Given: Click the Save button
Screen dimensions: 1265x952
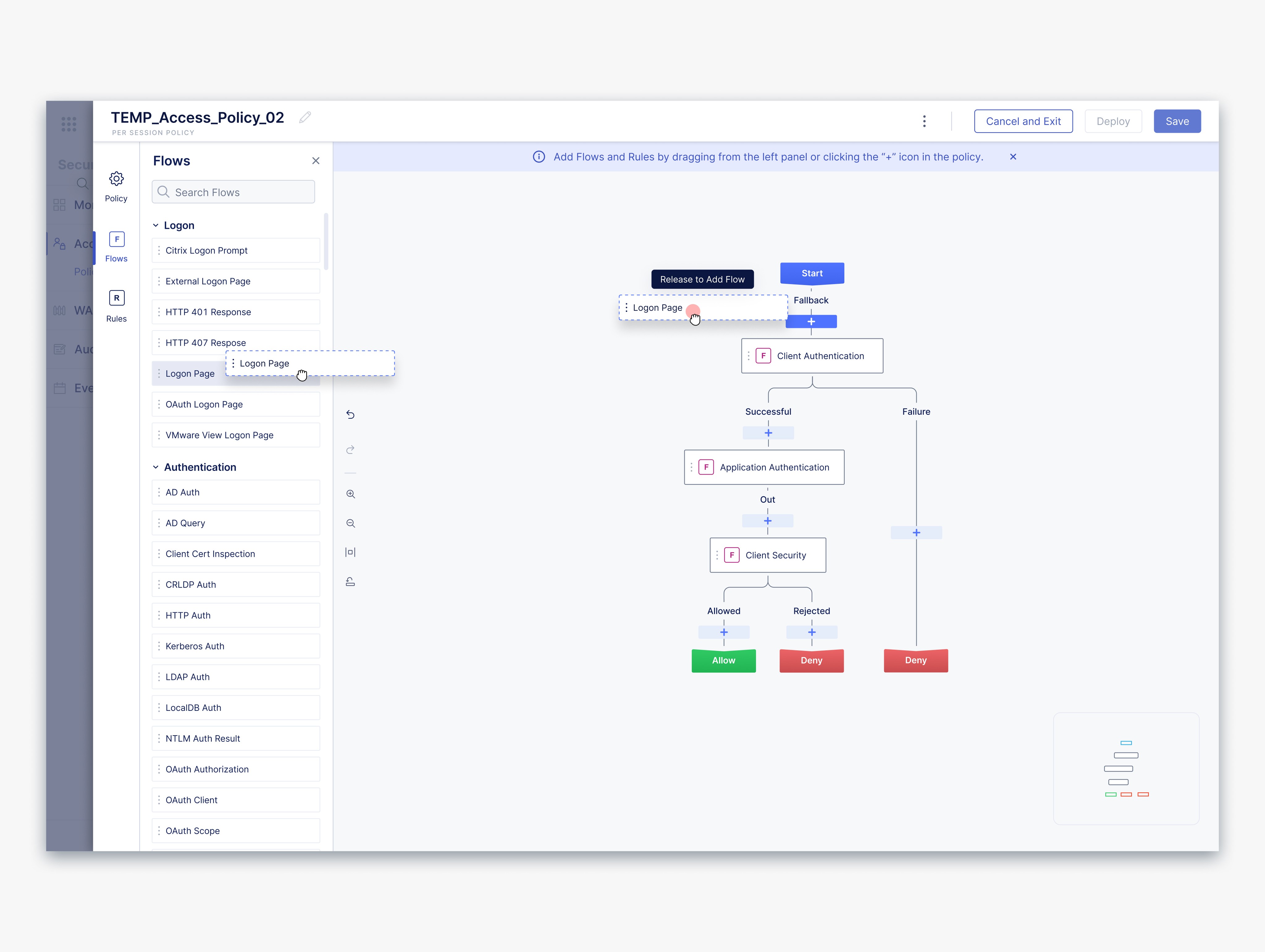Looking at the screenshot, I should (x=1177, y=121).
